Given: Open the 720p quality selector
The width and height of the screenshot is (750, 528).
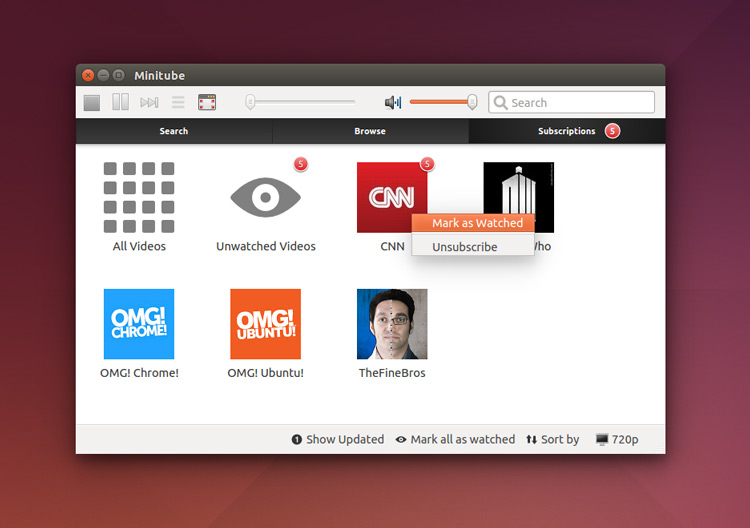Looking at the screenshot, I should coord(617,439).
